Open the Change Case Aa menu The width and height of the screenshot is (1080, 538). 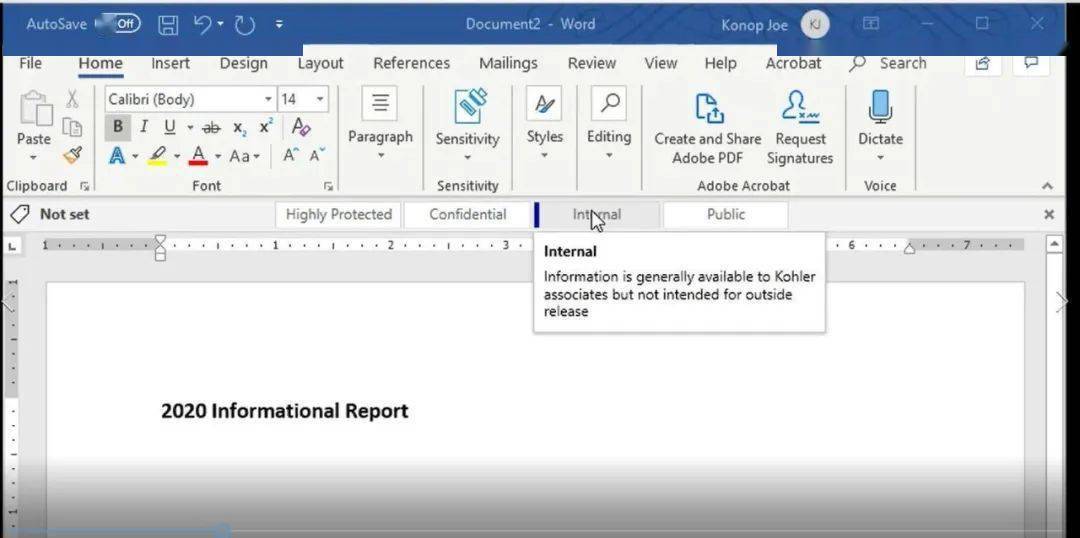pos(245,156)
